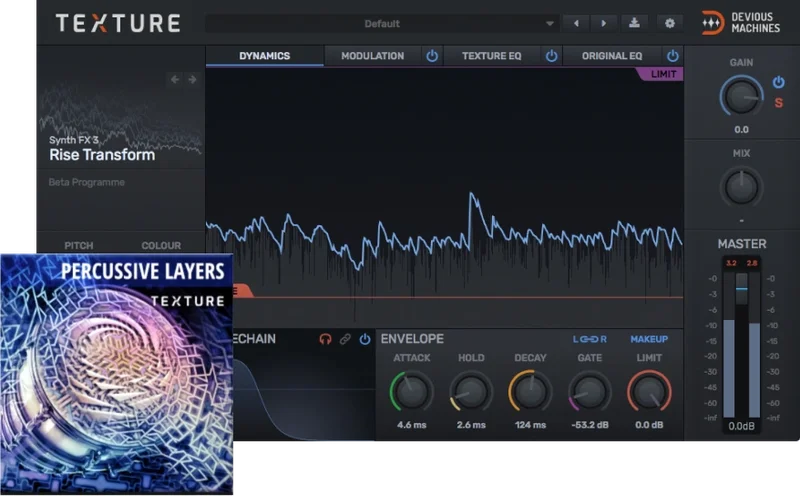Click the sidechain headphones listen icon

(x=326, y=339)
